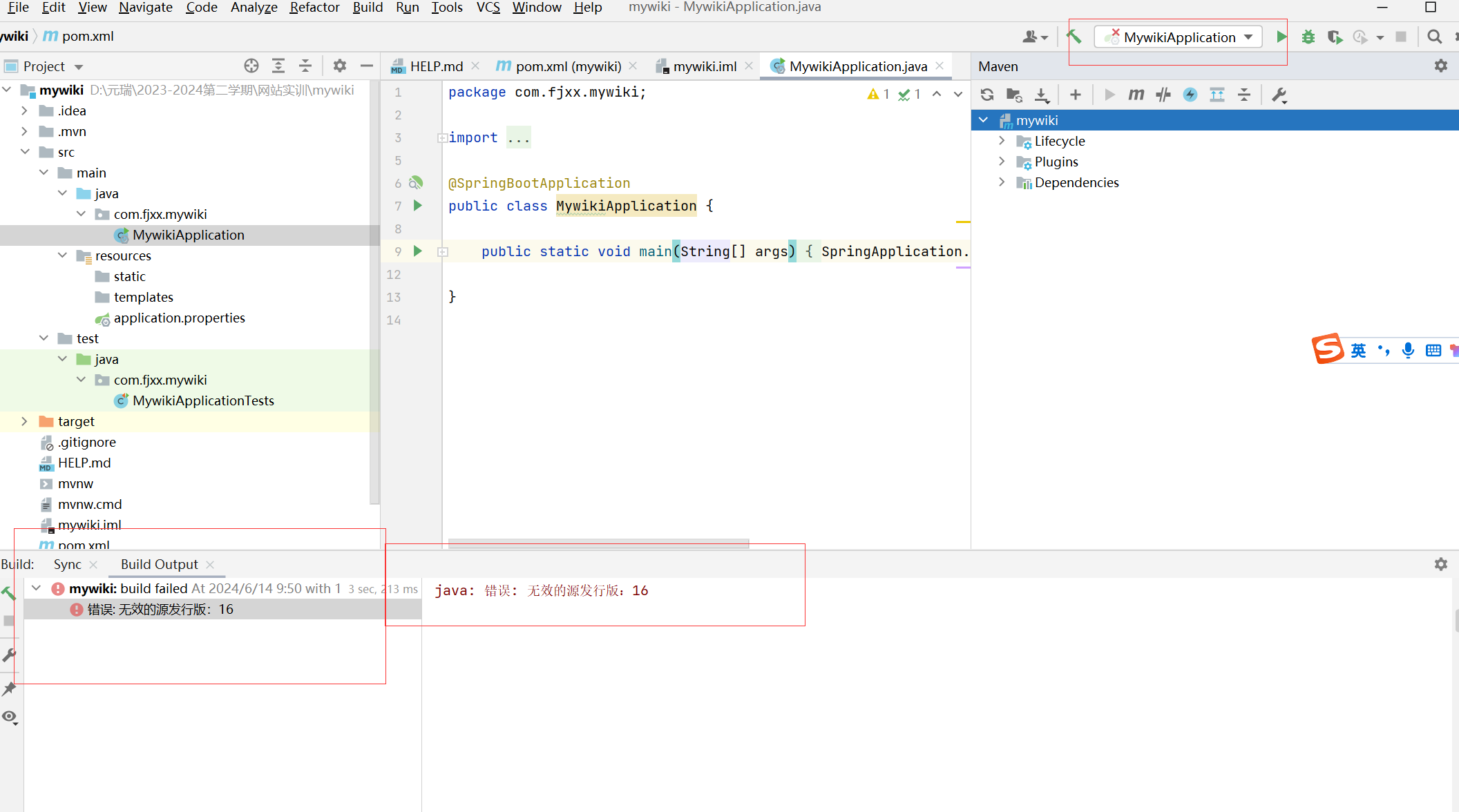Collapse the src folder
The height and width of the screenshot is (812, 1459).
tap(24, 152)
